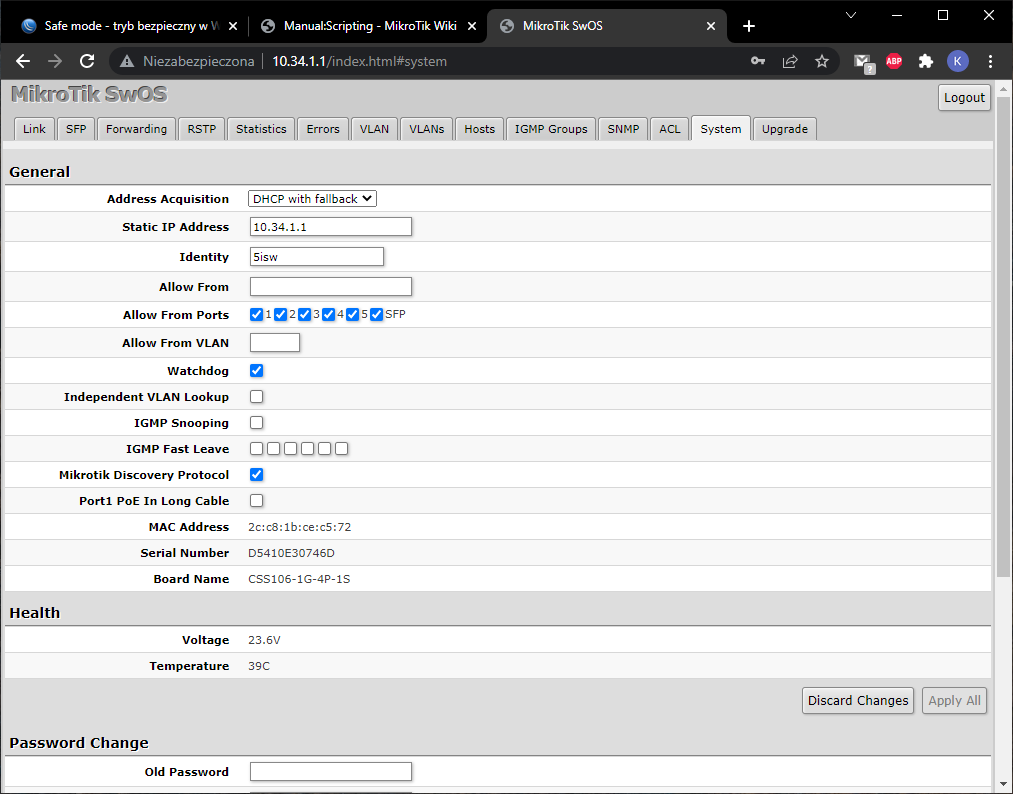This screenshot has width=1013, height=794.
Task: Open the ACL tab
Action: tap(669, 129)
